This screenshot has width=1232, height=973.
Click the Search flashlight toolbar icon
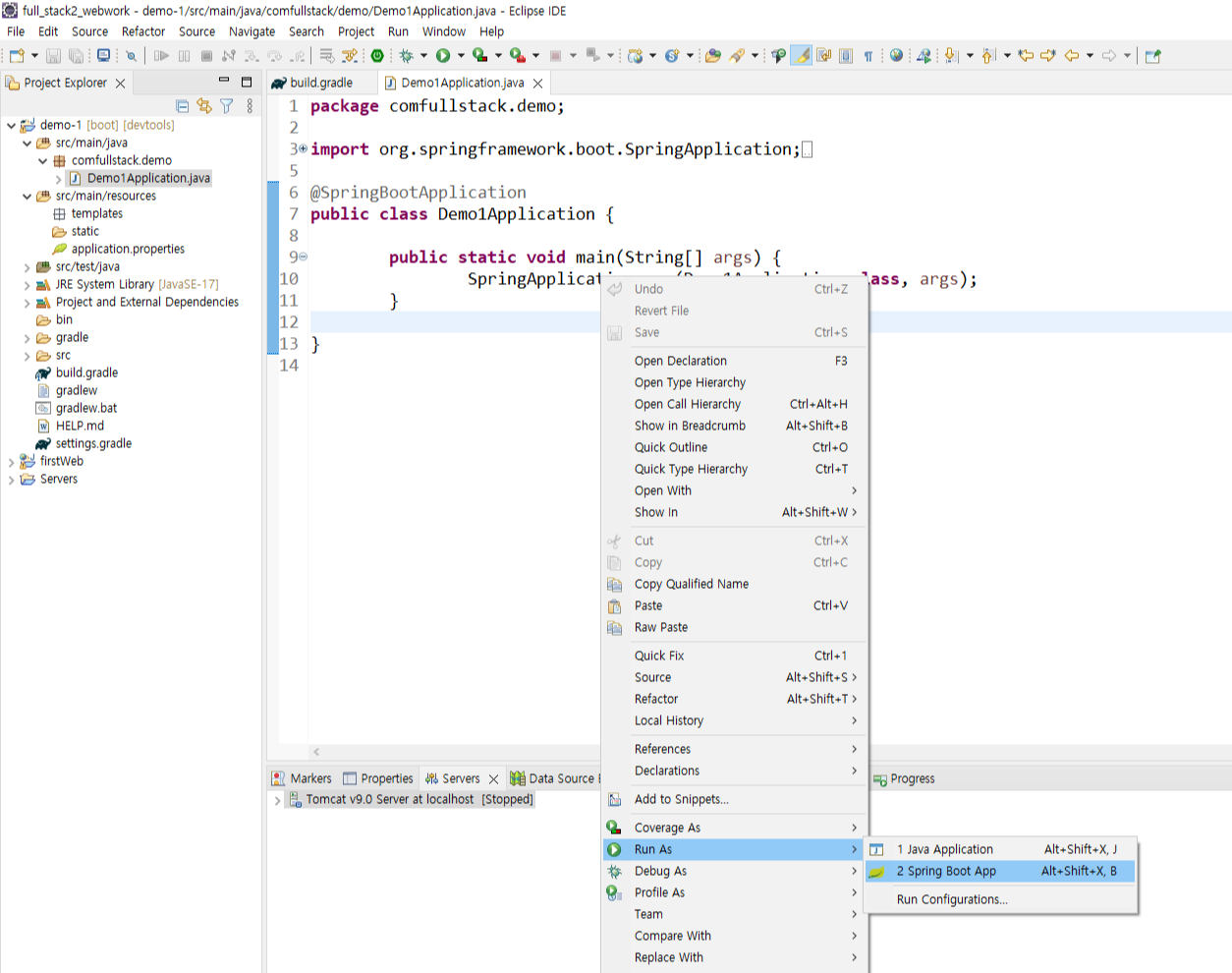click(x=737, y=56)
